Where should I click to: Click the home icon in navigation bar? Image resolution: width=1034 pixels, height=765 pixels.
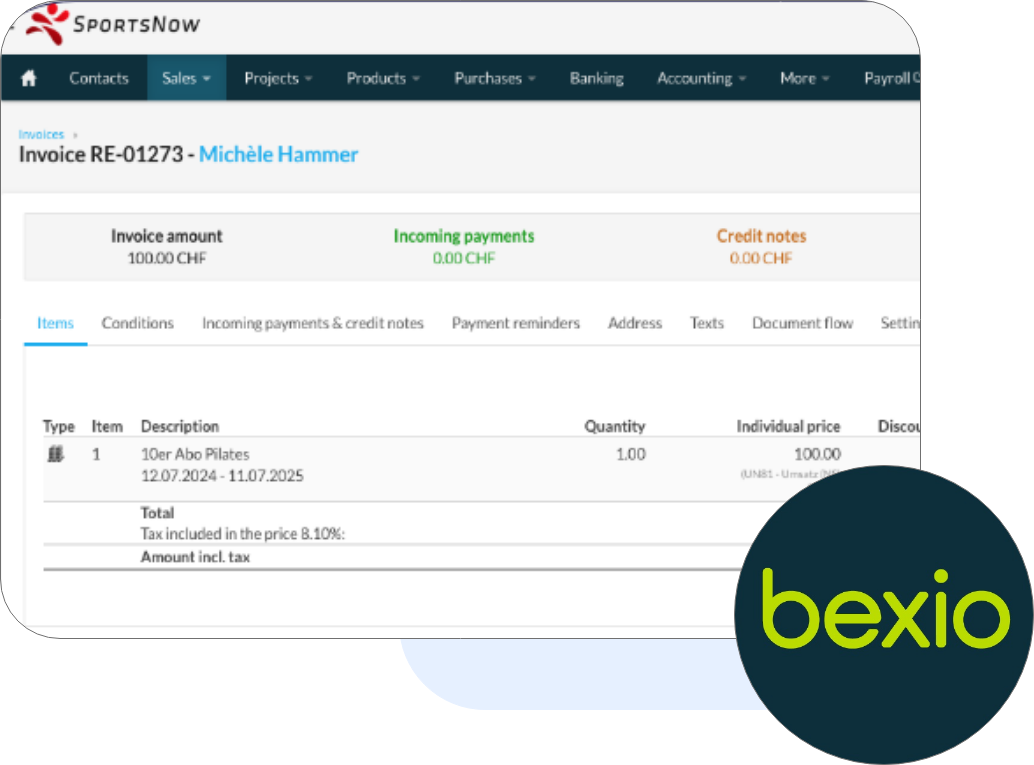coord(29,79)
